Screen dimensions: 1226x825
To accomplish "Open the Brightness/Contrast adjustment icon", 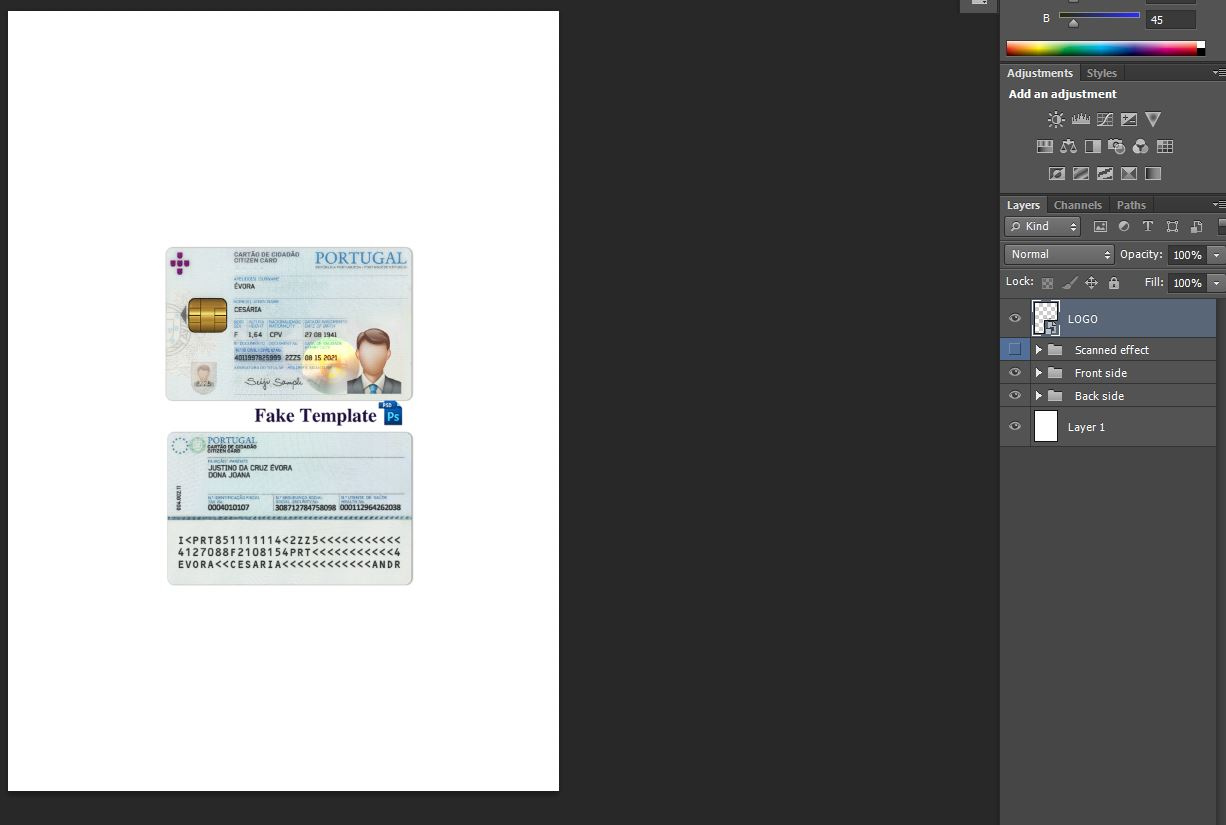I will pyautogui.click(x=1056, y=119).
